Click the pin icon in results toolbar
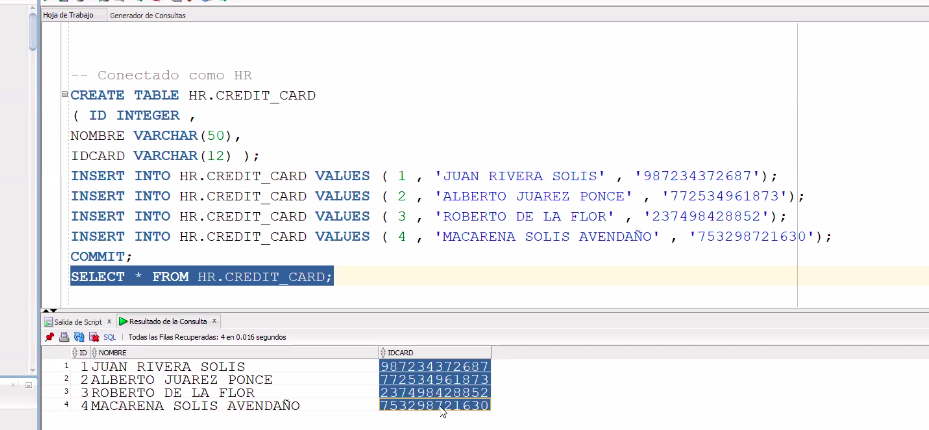Image resolution: width=929 pixels, height=430 pixels. (49, 337)
